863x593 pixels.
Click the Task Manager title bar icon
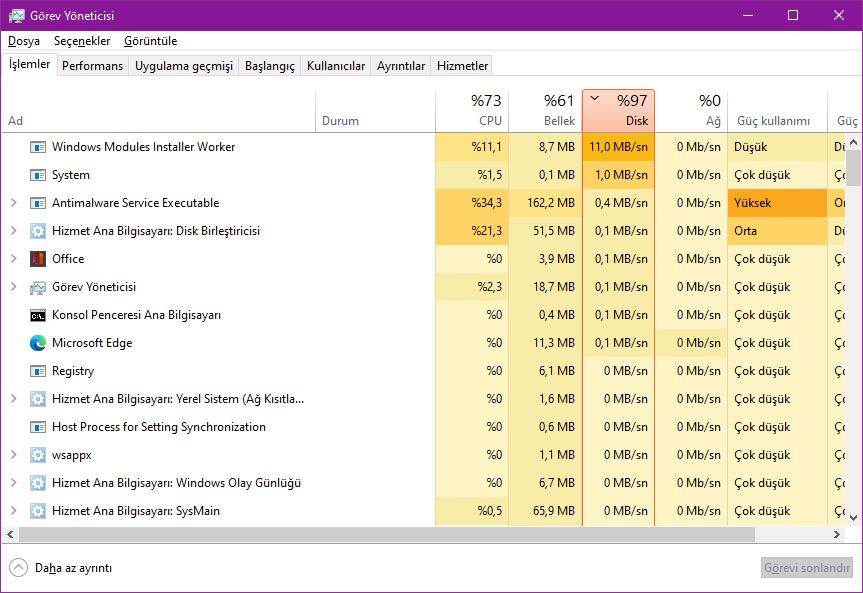click(x=17, y=15)
